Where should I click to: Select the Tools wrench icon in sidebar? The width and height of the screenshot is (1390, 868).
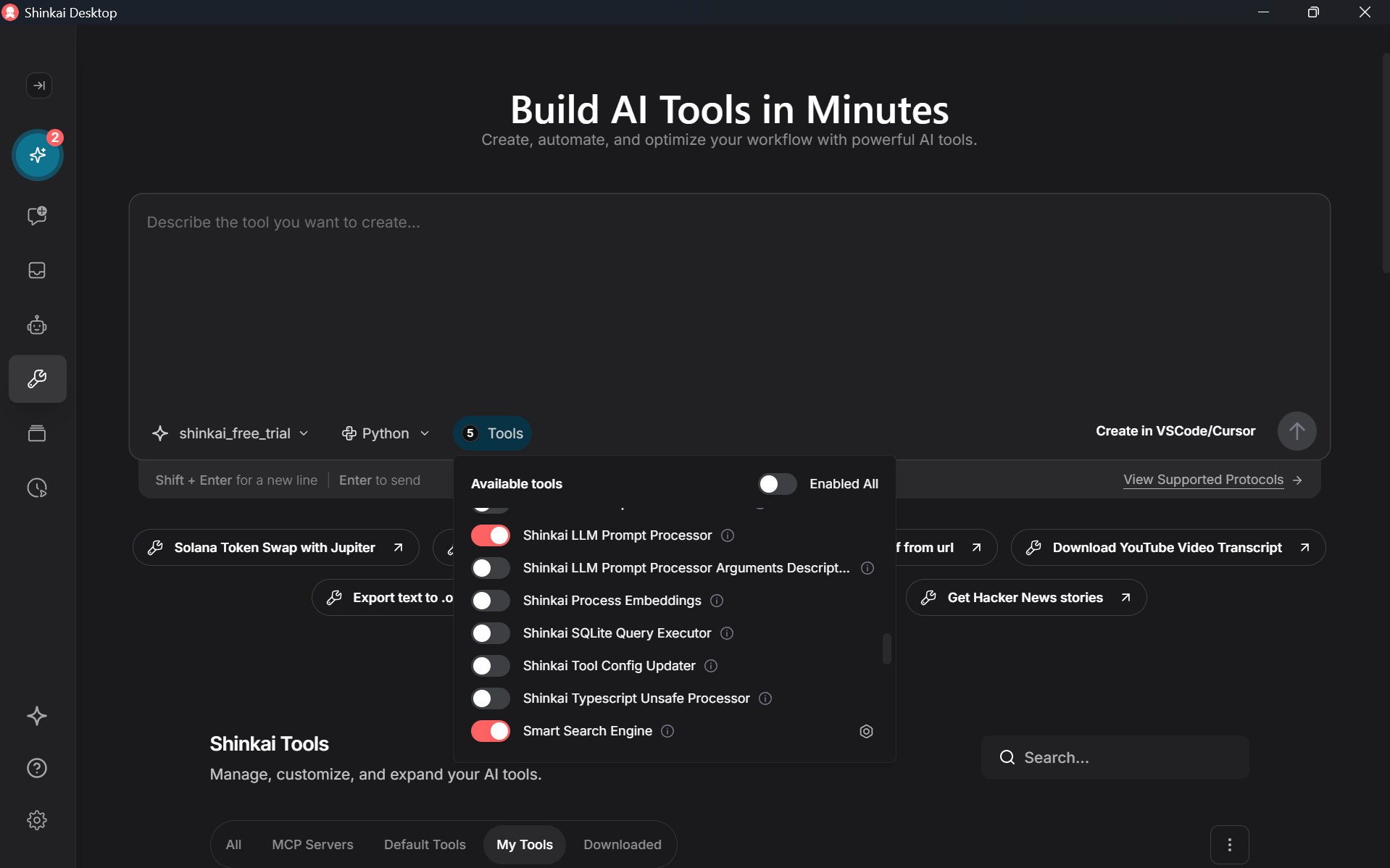tap(37, 378)
